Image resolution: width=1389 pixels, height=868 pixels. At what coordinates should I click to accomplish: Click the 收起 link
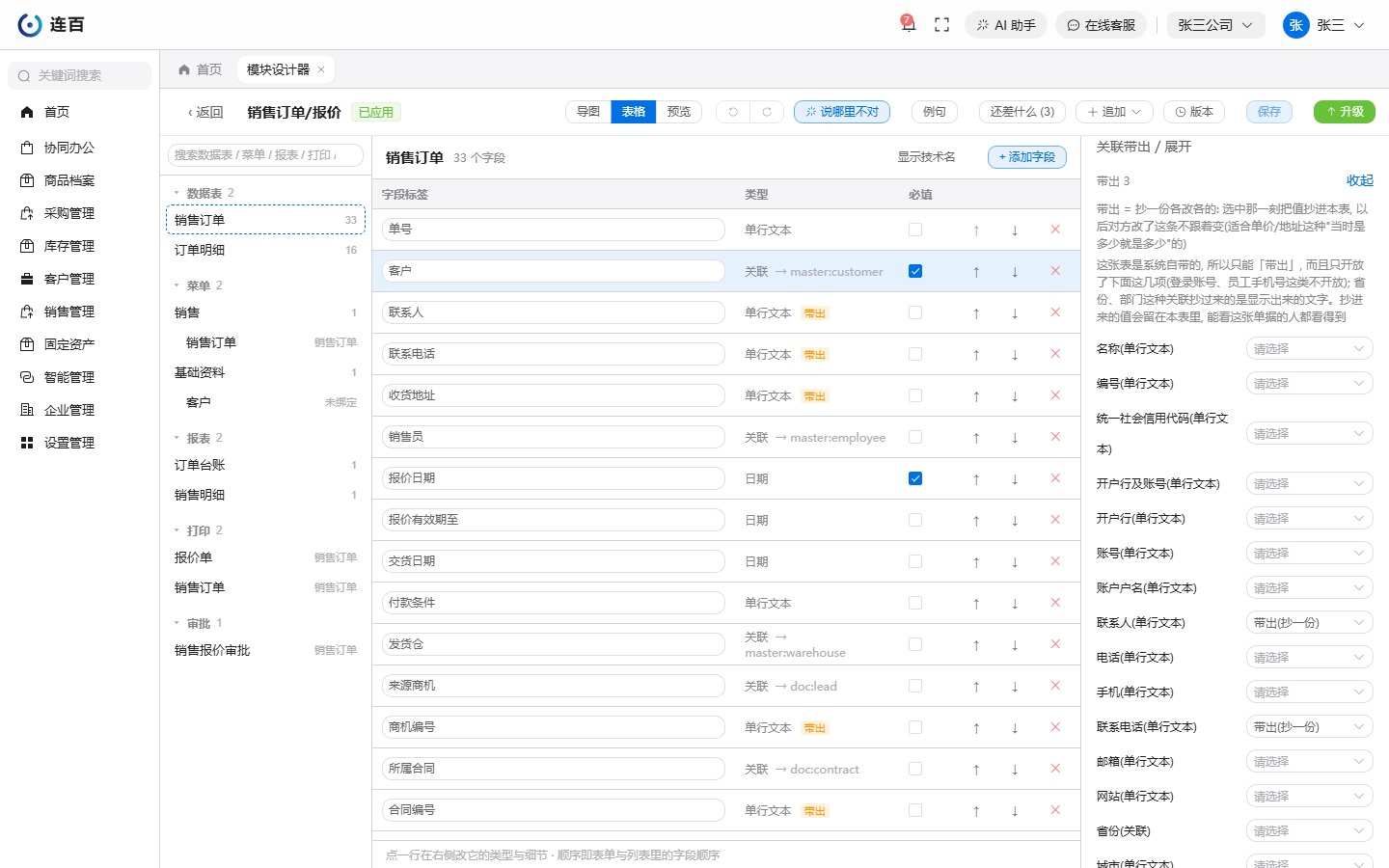pyautogui.click(x=1360, y=180)
